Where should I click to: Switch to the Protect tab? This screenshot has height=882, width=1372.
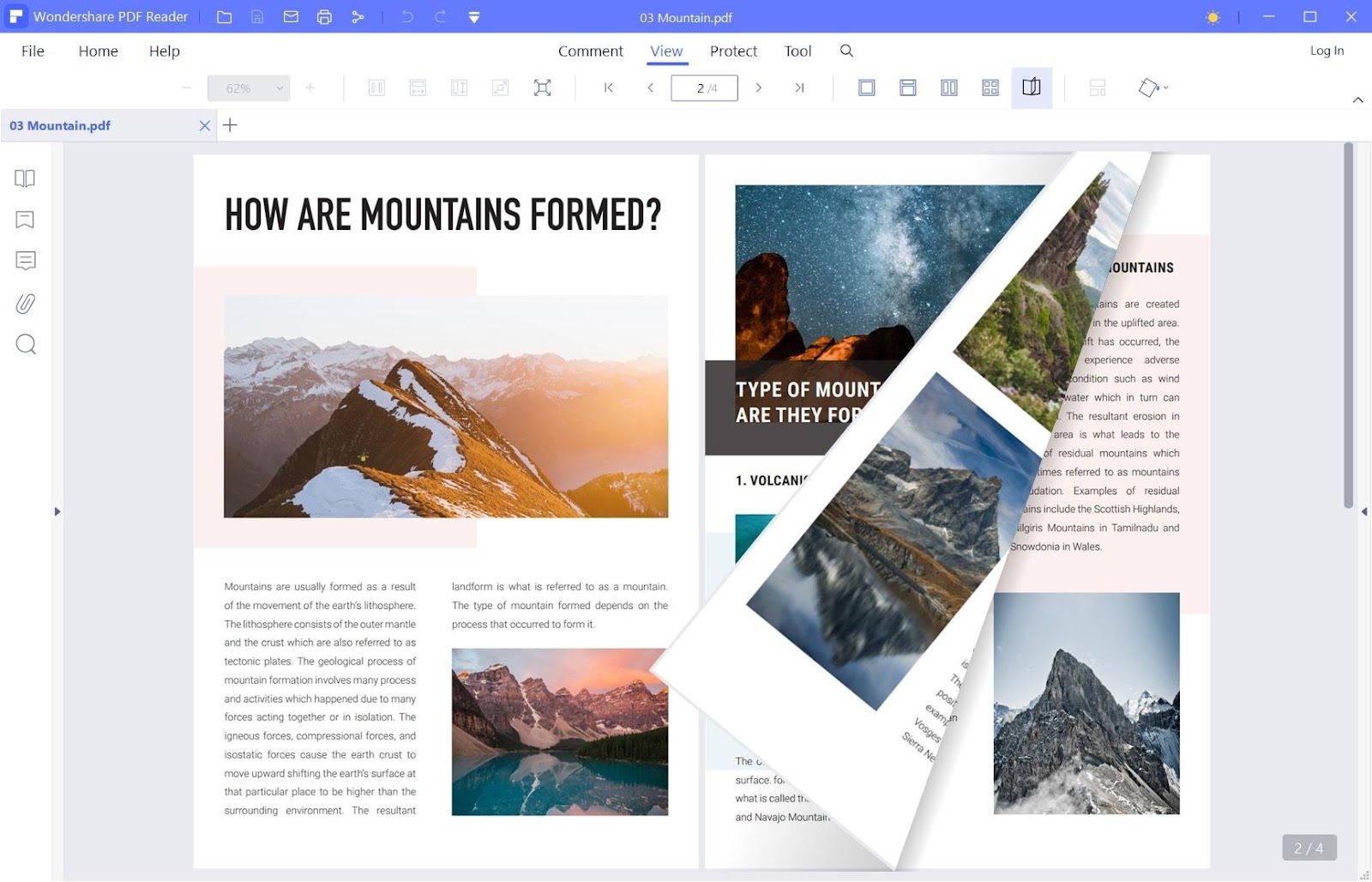[x=733, y=51]
